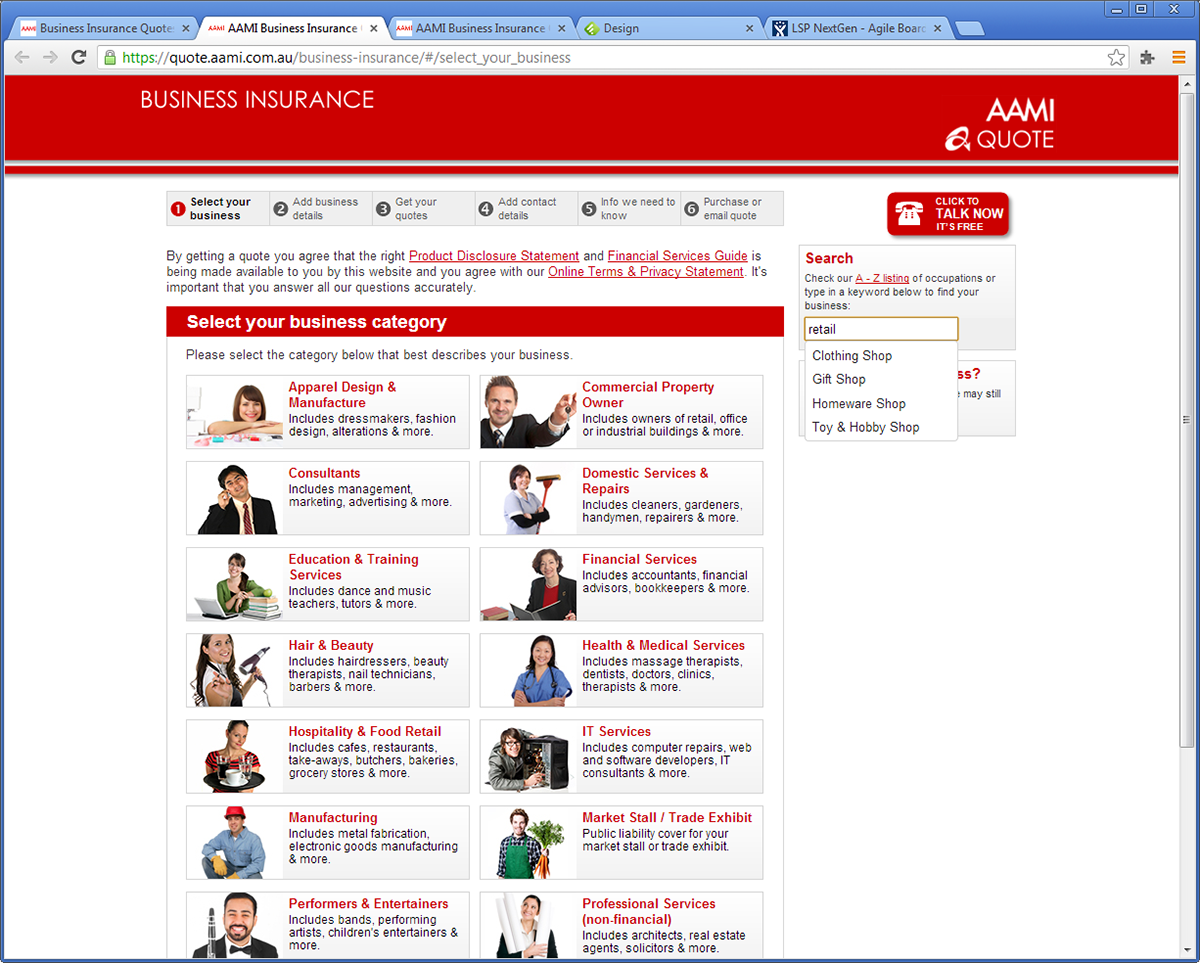
Task: Select the Manufacturing category
Action: tap(327, 842)
